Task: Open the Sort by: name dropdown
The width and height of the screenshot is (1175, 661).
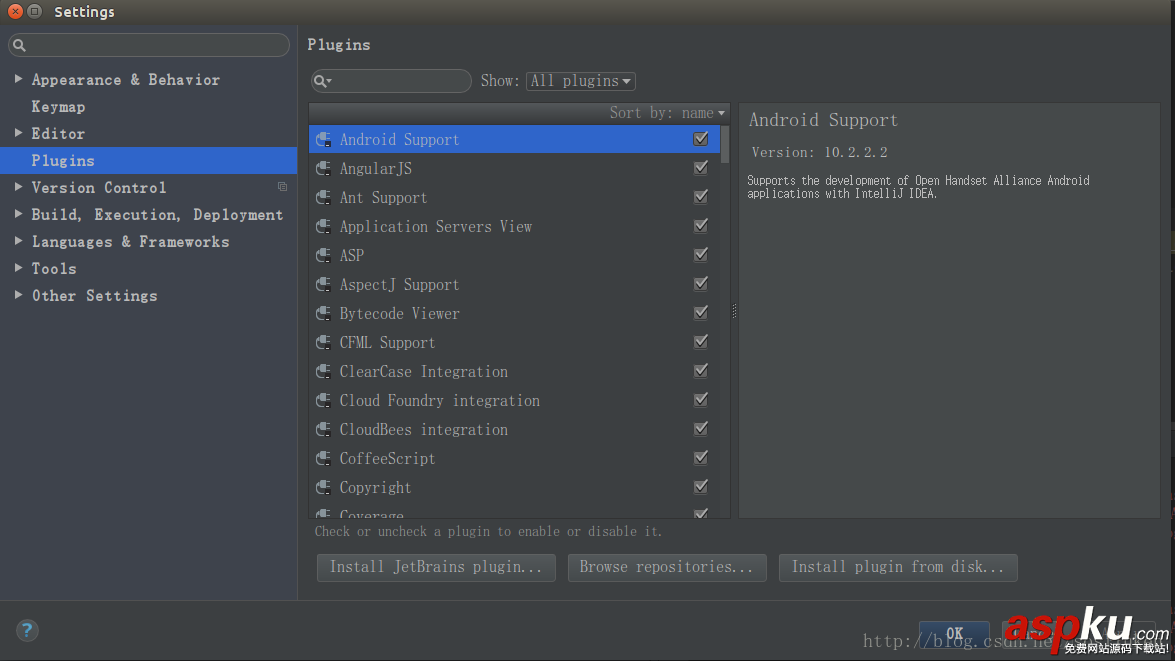Action: click(667, 113)
